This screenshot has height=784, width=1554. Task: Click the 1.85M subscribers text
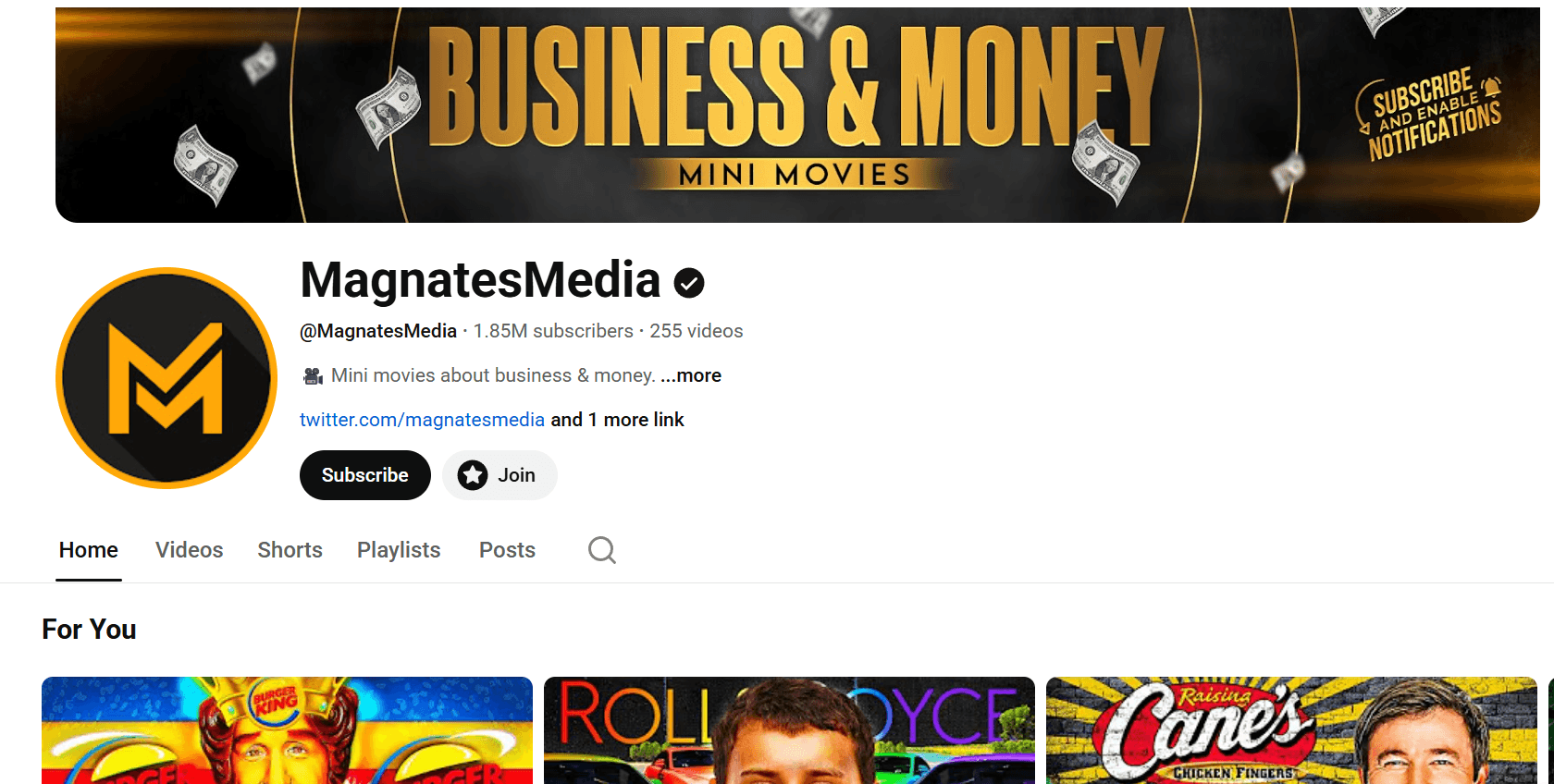pyautogui.click(x=553, y=331)
